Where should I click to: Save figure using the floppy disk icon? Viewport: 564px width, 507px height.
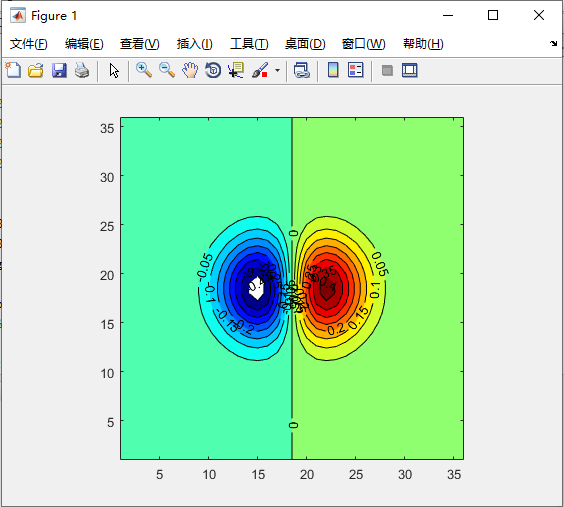coord(59,70)
